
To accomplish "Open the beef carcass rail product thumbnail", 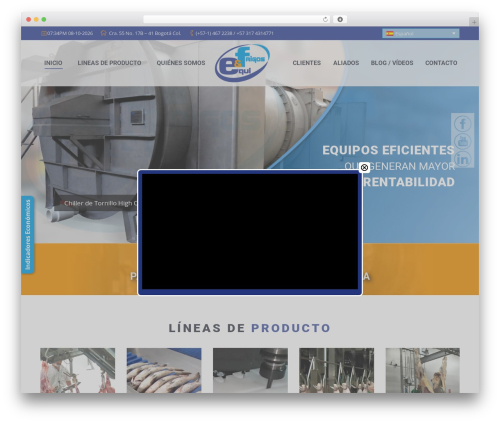I will (423, 370).
